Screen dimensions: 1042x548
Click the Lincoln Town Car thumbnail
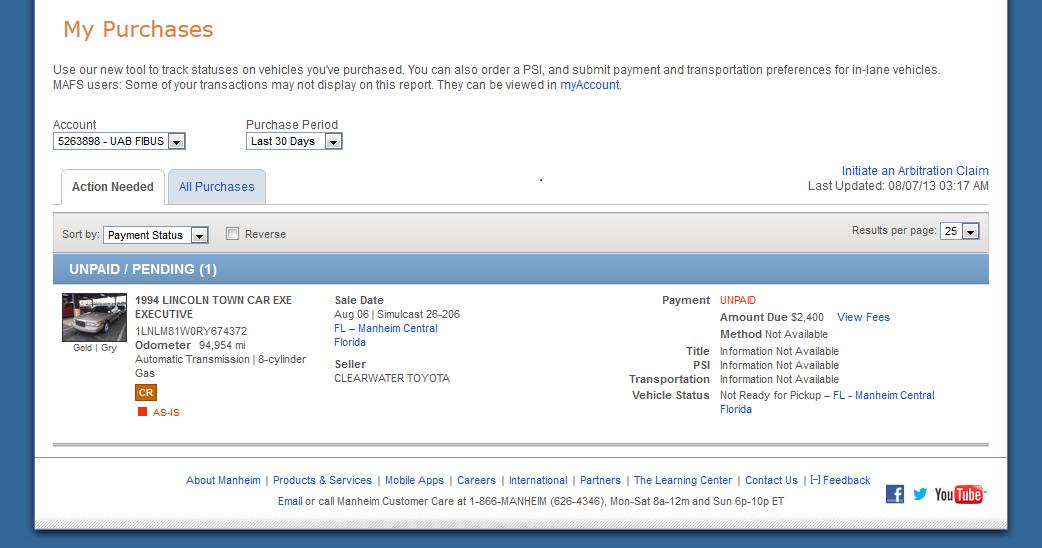pyautogui.click(x=94, y=318)
